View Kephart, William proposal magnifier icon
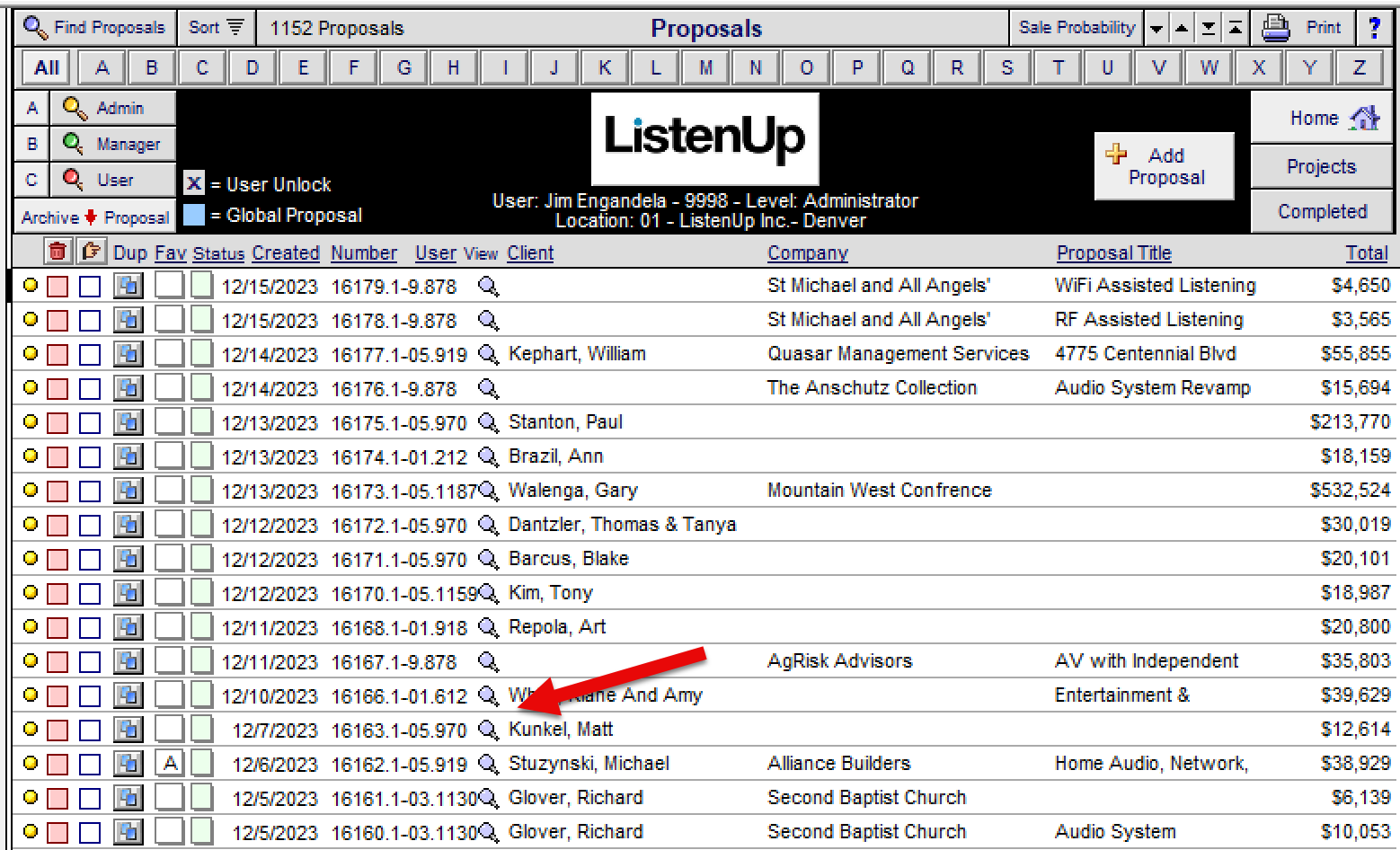This screenshot has width=1400, height=850. (488, 354)
